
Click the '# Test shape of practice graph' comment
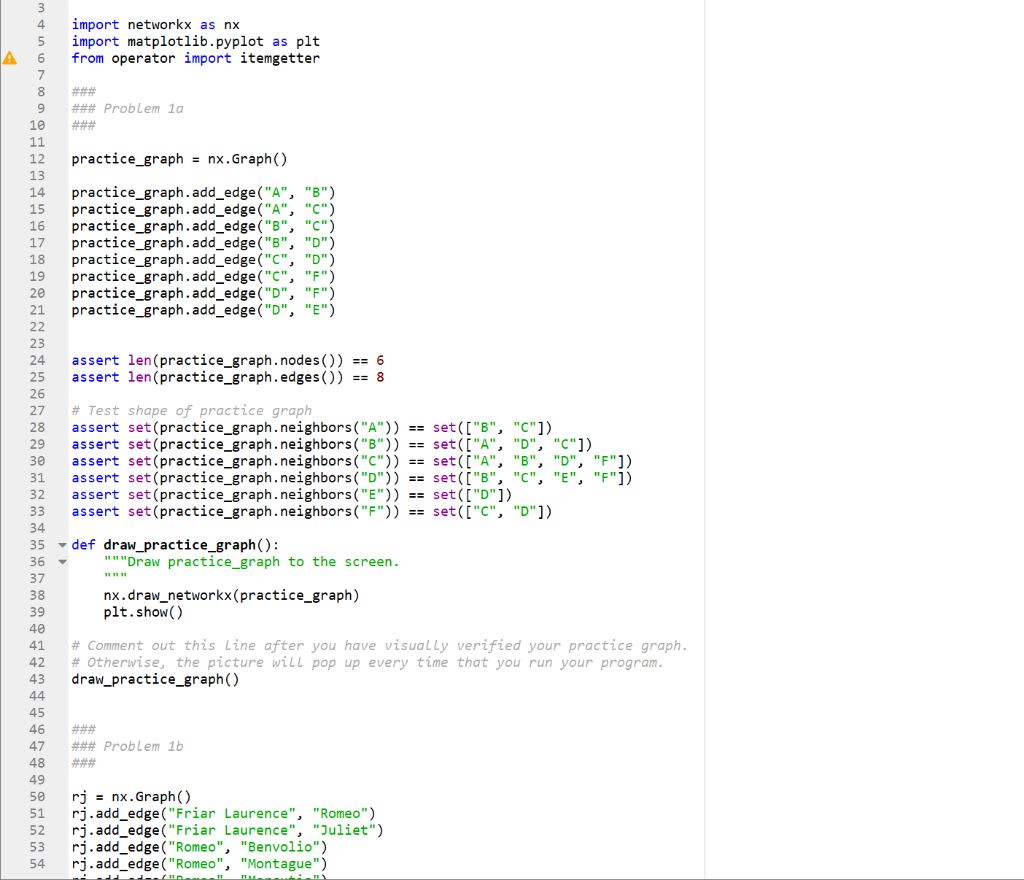[191, 411]
